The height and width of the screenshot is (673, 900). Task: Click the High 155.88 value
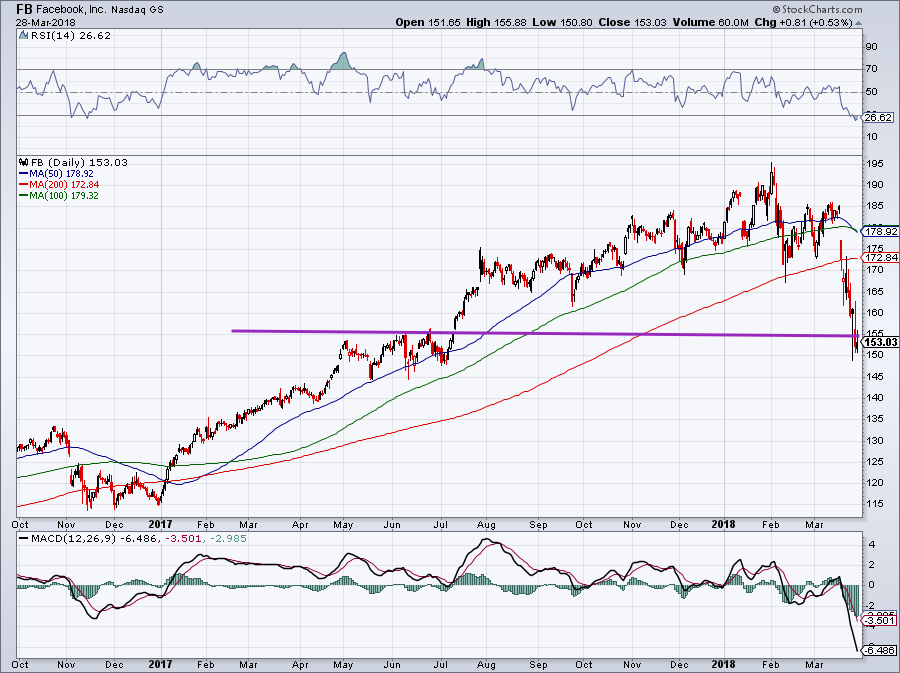pyautogui.click(x=498, y=23)
